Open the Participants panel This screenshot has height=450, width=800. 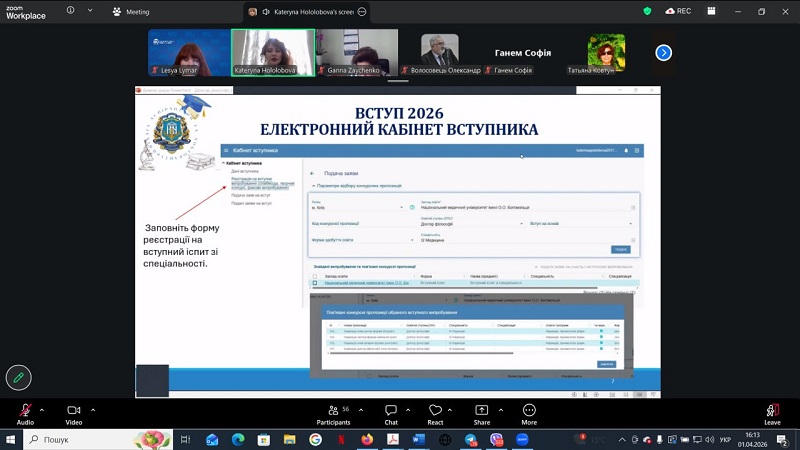tap(333, 410)
